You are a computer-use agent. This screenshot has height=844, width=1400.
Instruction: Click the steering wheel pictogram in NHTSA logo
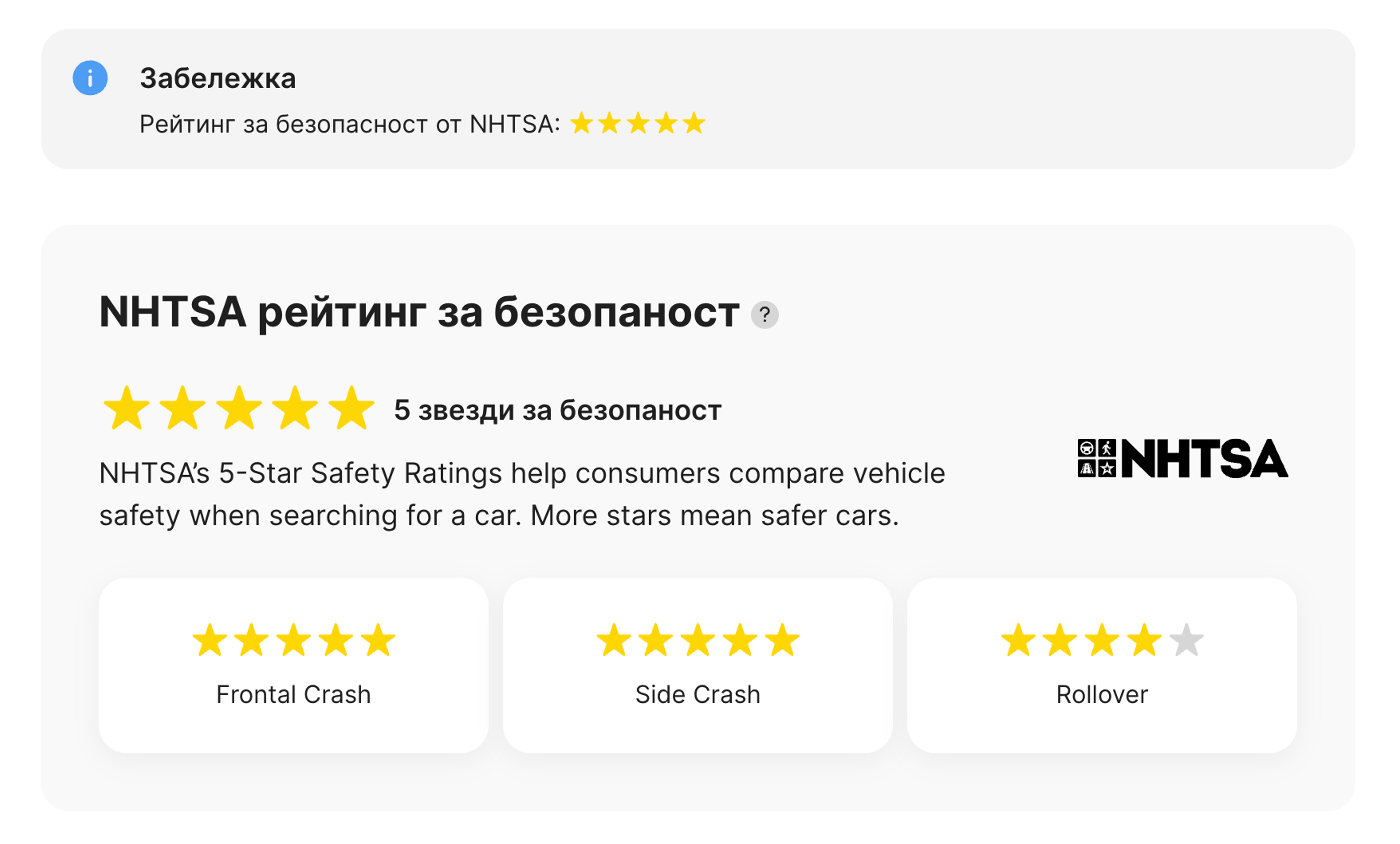(x=1087, y=448)
